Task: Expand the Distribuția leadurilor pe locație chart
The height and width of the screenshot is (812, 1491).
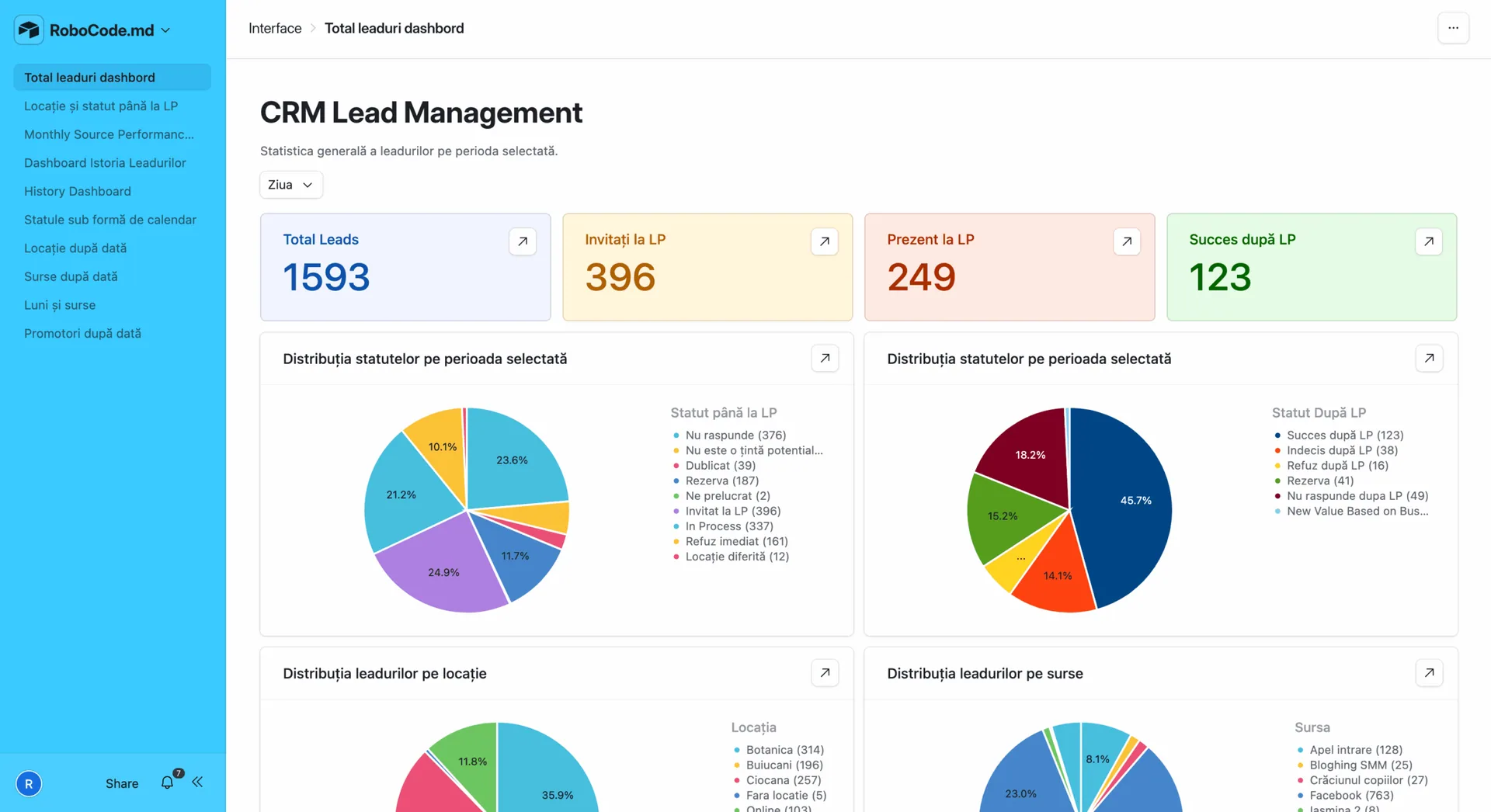Action: (x=825, y=672)
